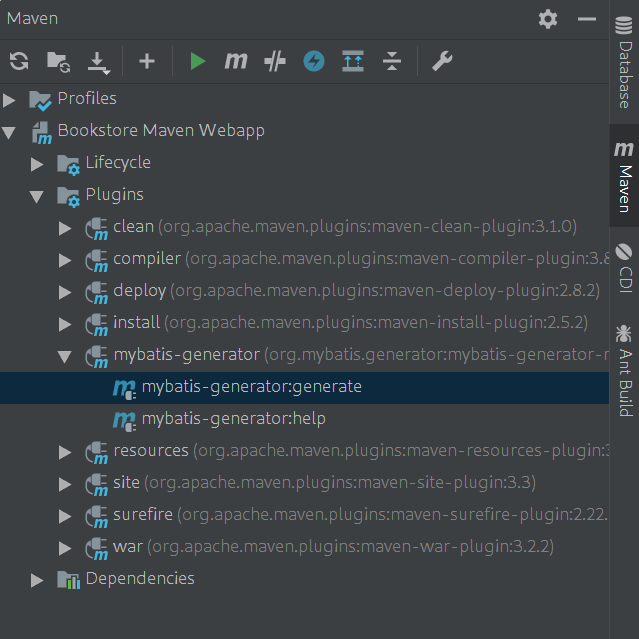This screenshot has height=639, width=639.
Task: Click the clean plugin icon
Action: tap(97, 229)
